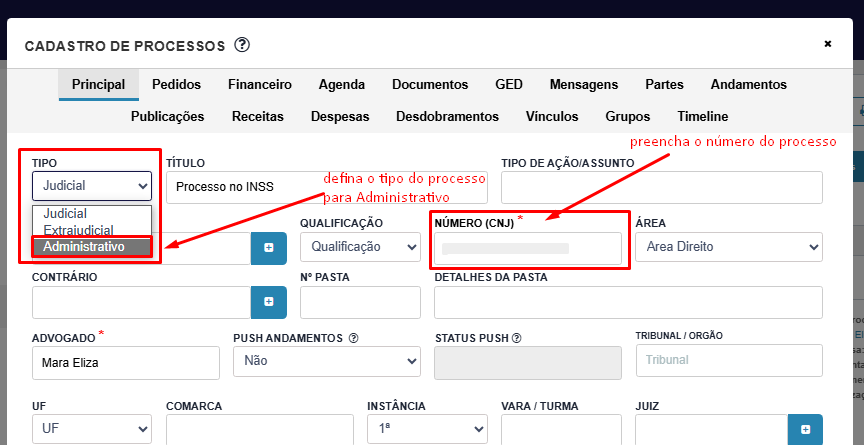This screenshot has height=445, width=864.
Task: Open the Grupos tab
Action: (628, 117)
